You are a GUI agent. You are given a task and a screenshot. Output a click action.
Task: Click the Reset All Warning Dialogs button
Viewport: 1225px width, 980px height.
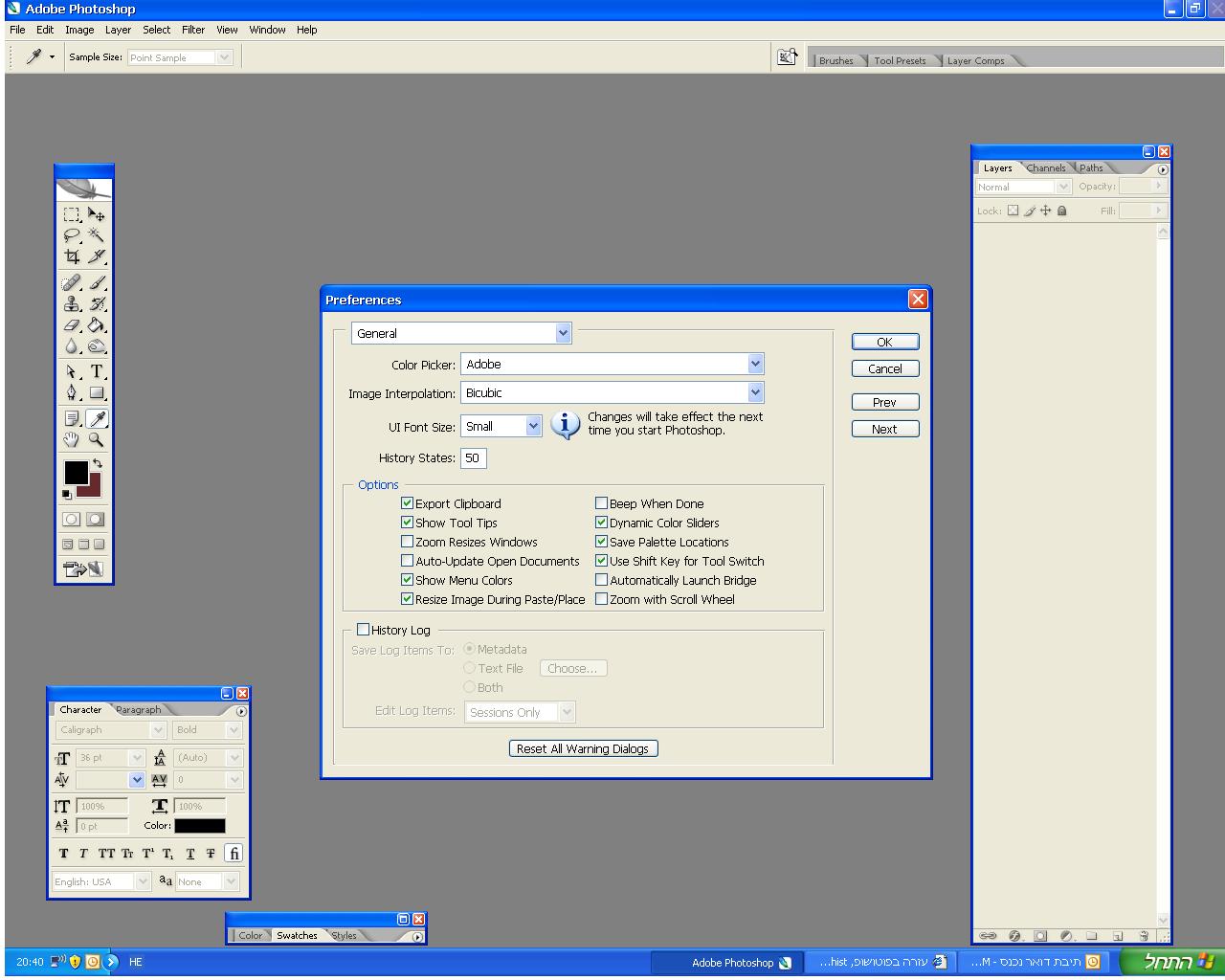click(x=583, y=748)
